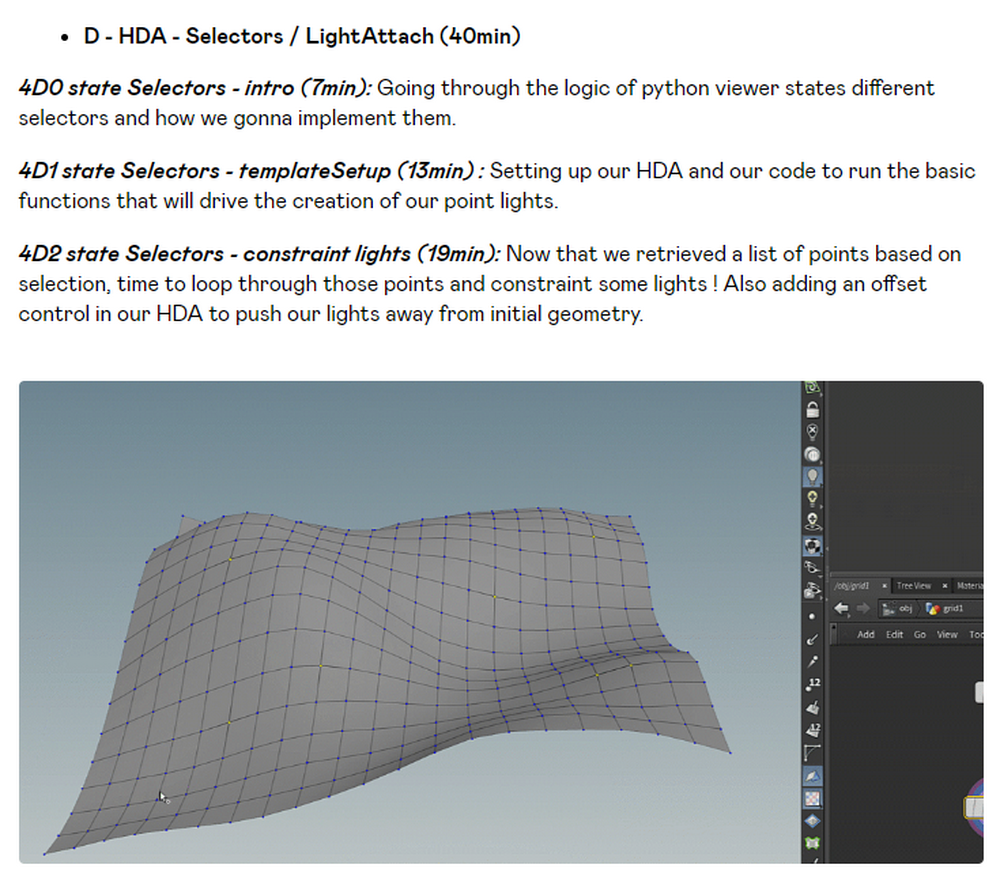
Task: Go forward with the network right arrow
Action: [863, 608]
